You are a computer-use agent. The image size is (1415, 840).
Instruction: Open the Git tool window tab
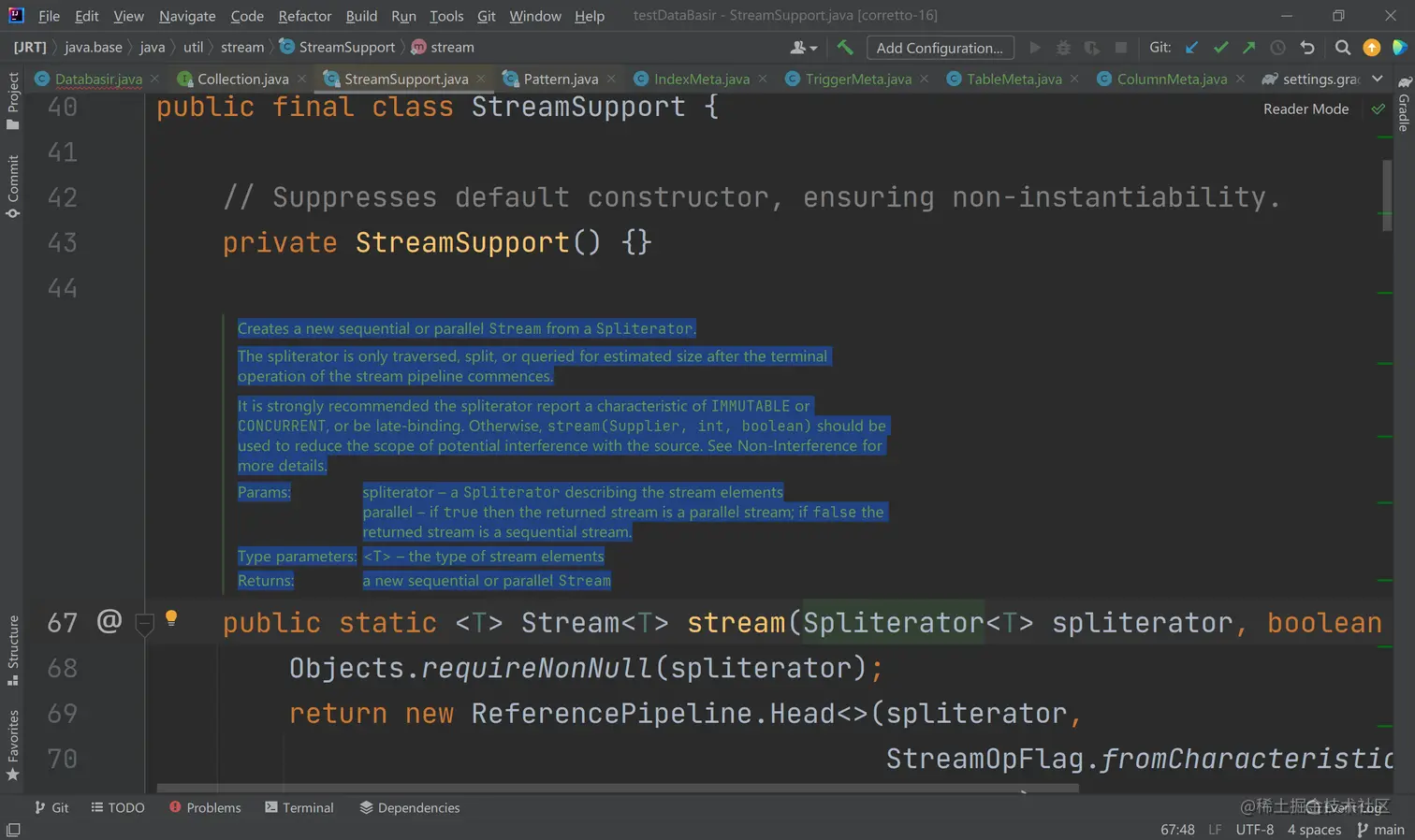click(x=51, y=807)
